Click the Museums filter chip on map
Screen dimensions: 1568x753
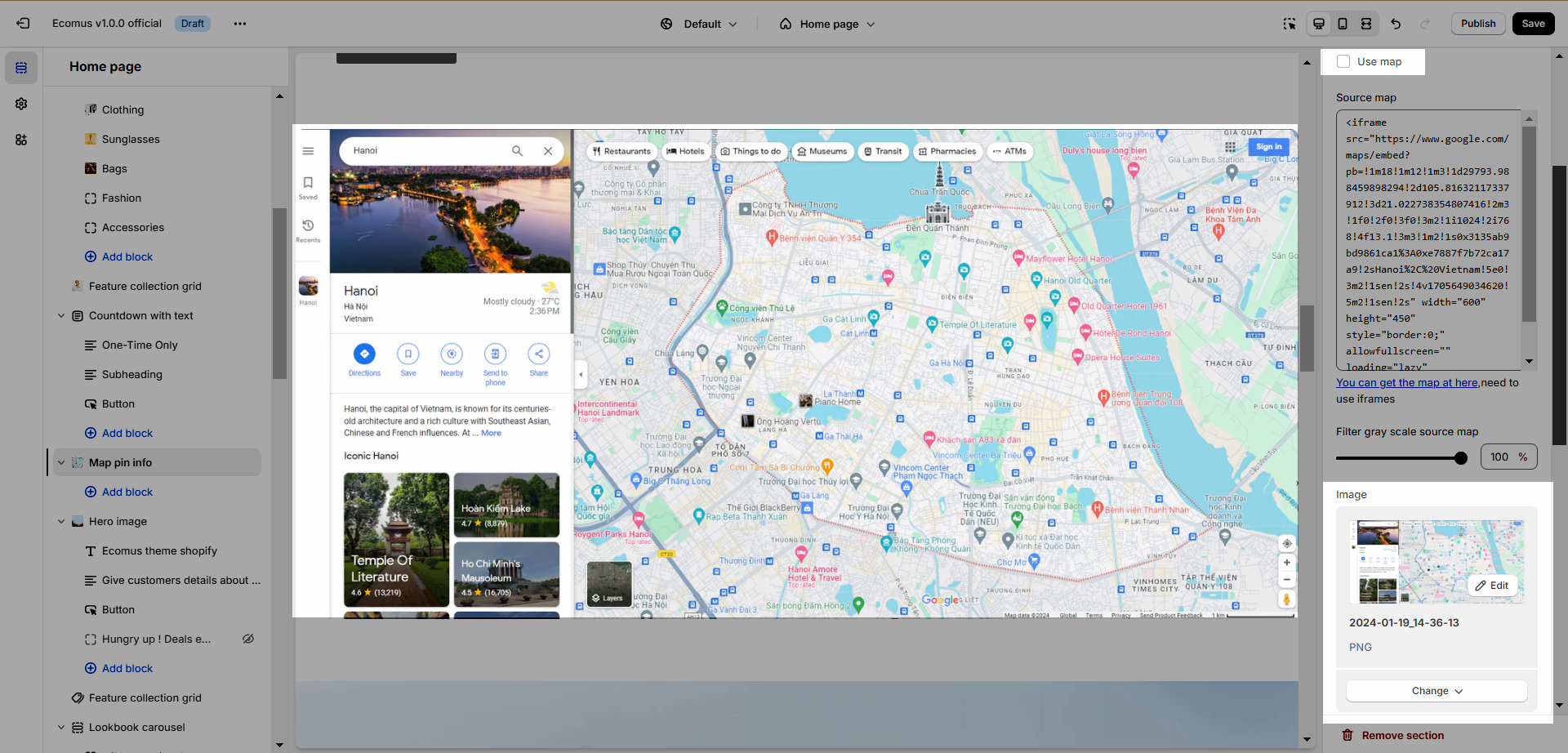click(x=822, y=151)
